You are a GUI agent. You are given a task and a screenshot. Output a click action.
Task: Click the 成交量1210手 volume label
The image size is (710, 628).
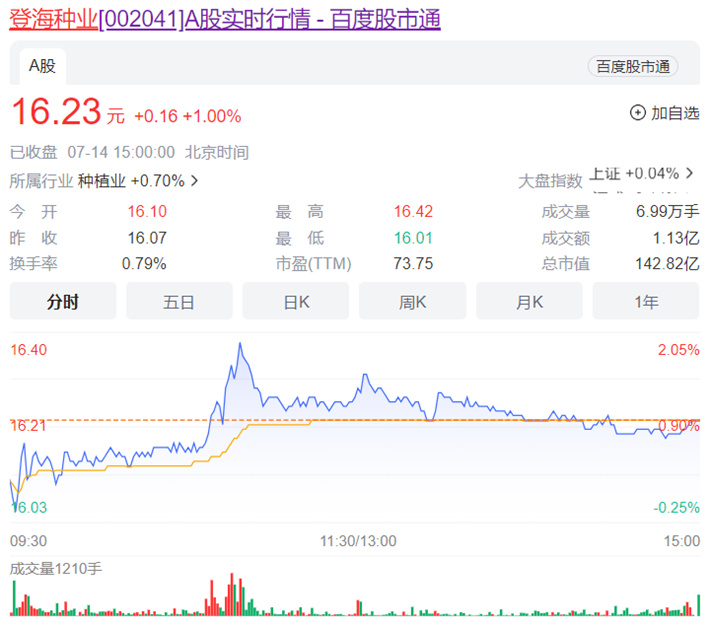[x=56, y=568]
